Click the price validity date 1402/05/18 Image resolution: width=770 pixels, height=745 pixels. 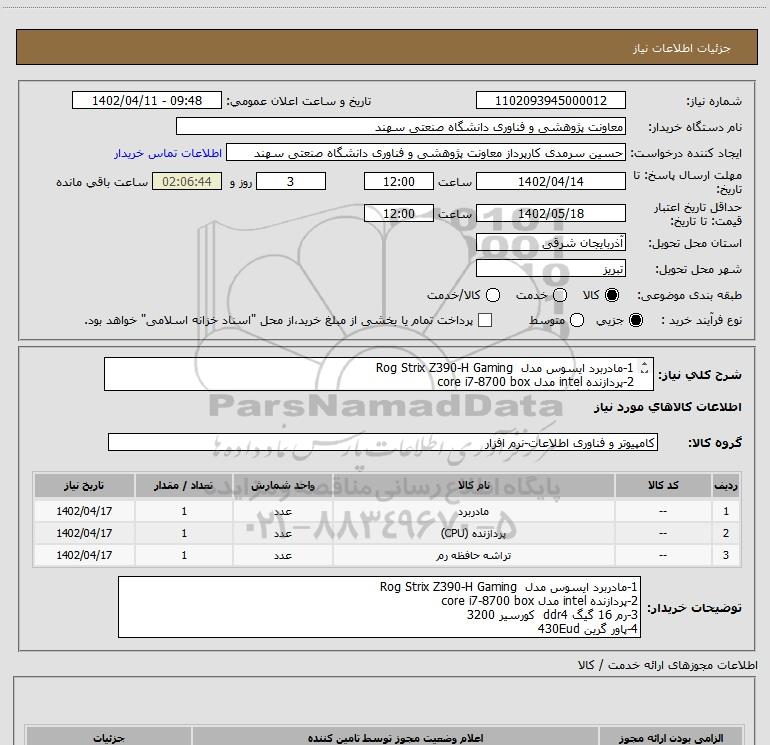click(x=550, y=213)
